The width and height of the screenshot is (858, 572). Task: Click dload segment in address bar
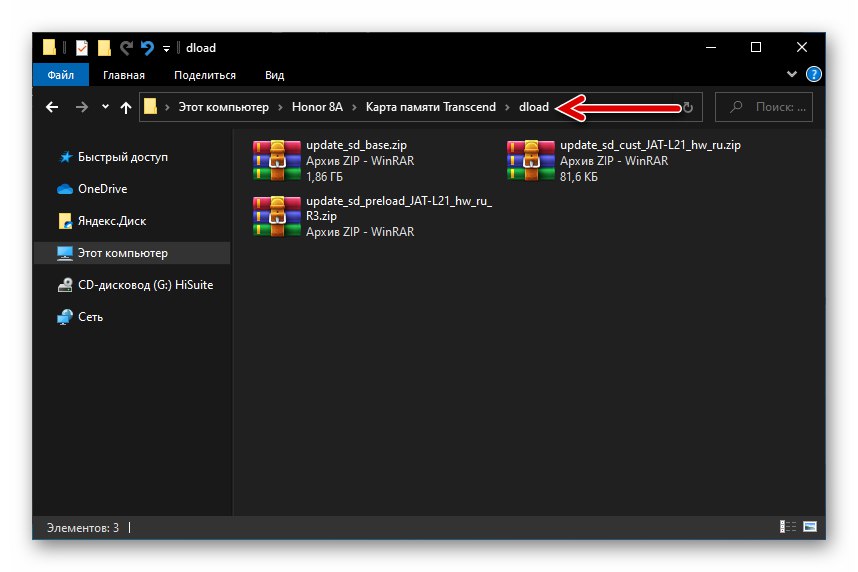(x=534, y=107)
